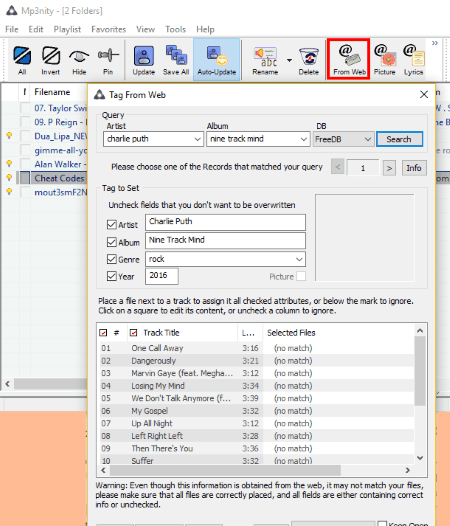This screenshot has width=450, height=526.
Task: Click the Picture from web icon
Action: tap(385, 60)
